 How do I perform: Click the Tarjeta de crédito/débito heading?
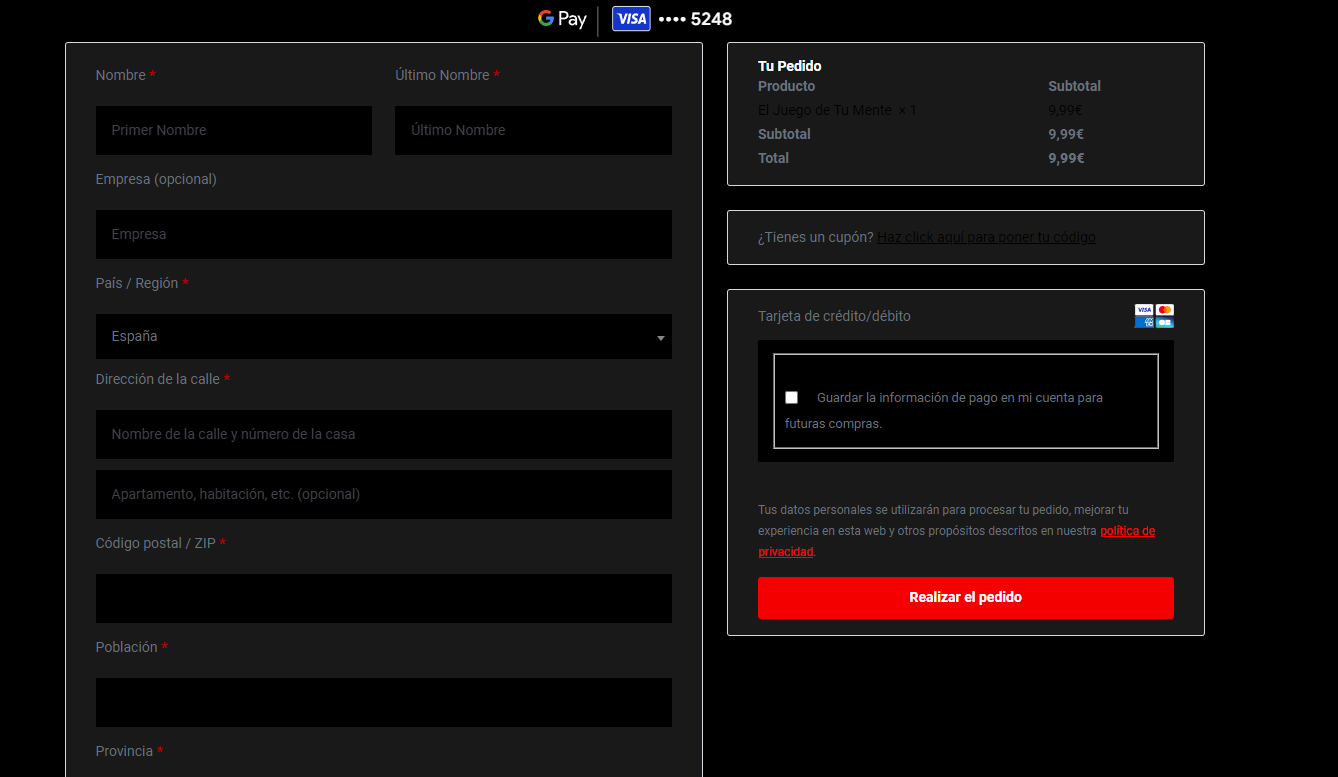coord(834,316)
